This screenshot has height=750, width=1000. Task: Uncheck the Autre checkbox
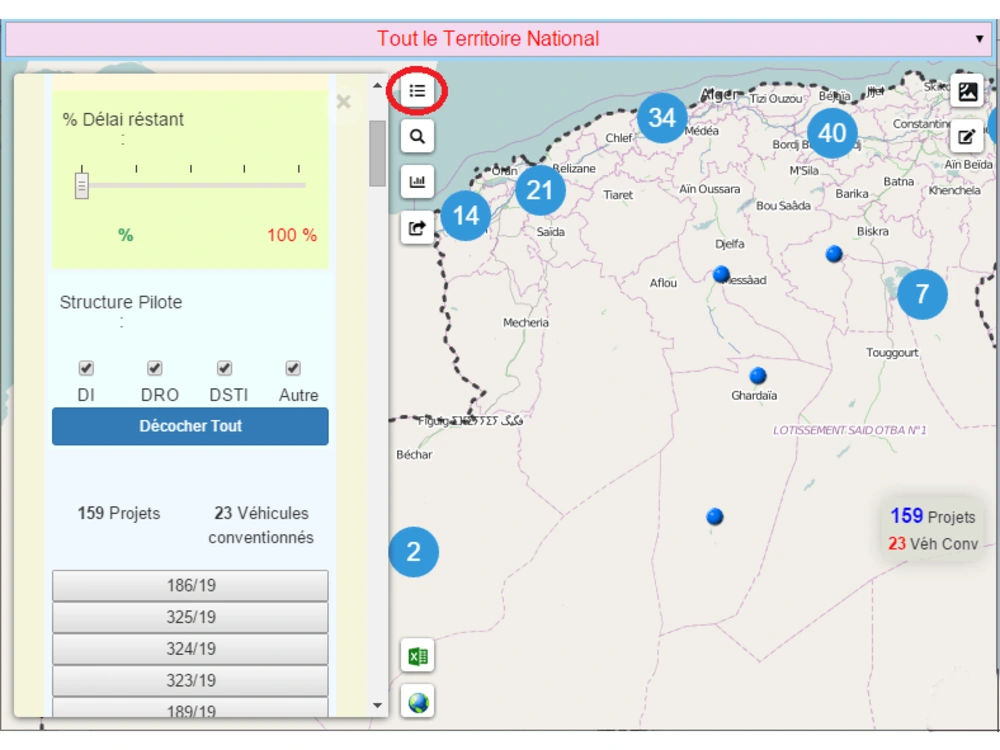point(293,368)
